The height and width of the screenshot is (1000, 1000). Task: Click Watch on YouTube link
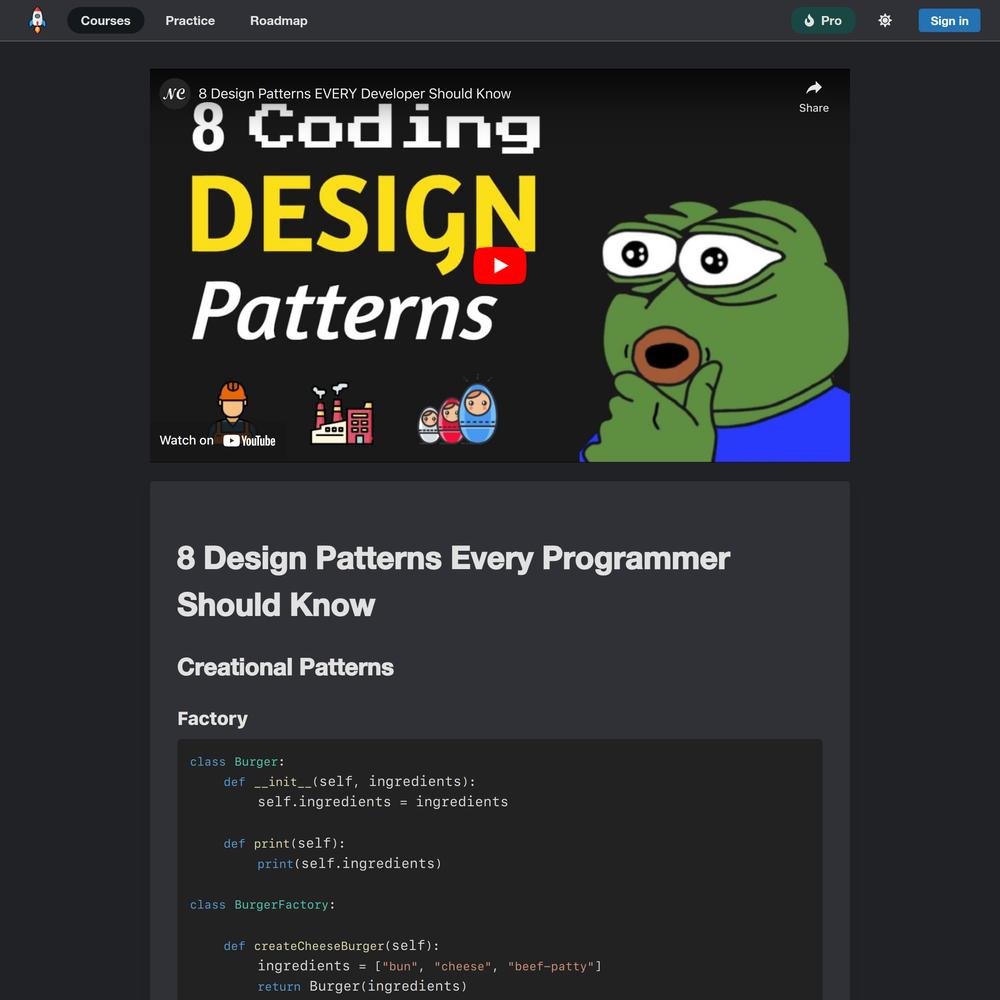coord(217,440)
